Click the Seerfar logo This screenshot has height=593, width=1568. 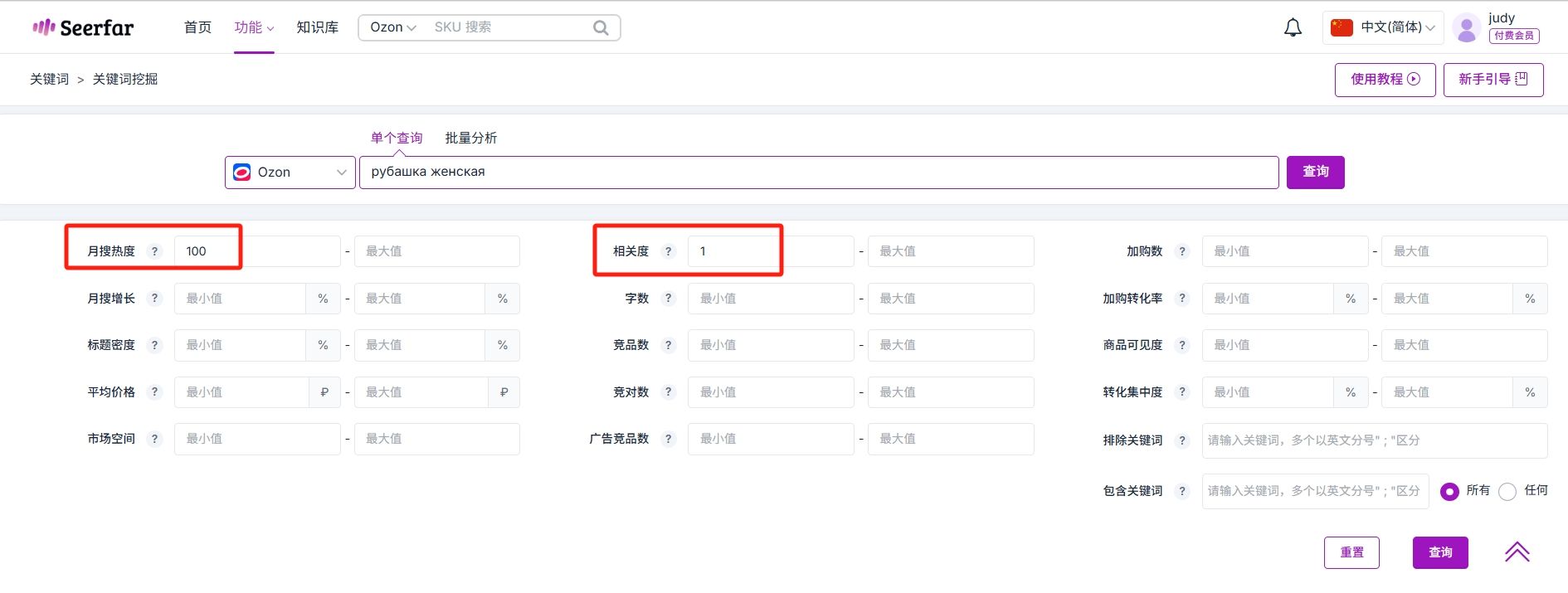pos(83,27)
